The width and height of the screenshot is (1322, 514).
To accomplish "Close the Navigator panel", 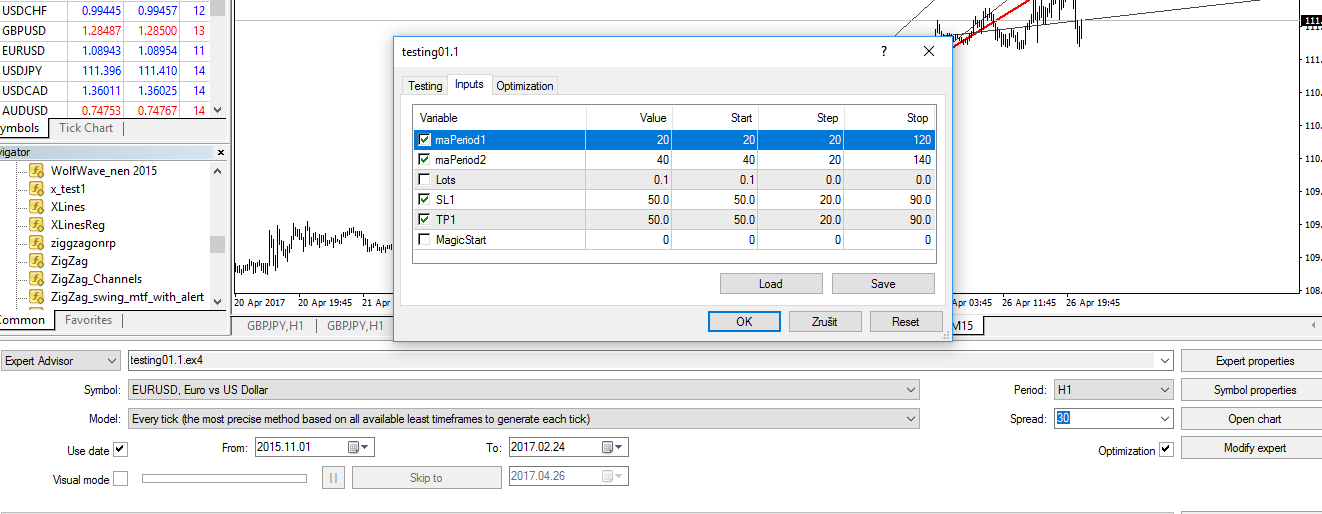I will click(221, 152).
